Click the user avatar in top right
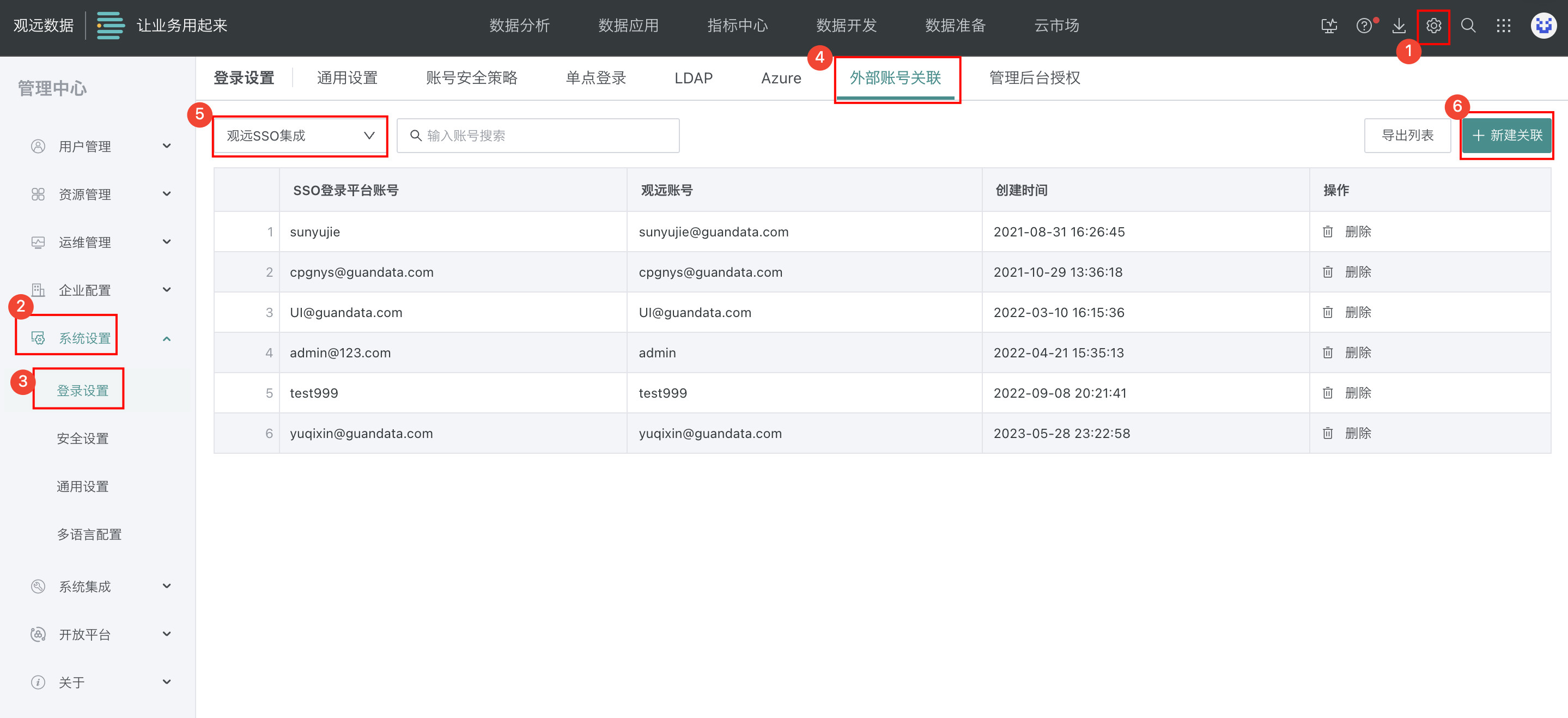Screen dimensions: 1568x718 (1542, 26)
